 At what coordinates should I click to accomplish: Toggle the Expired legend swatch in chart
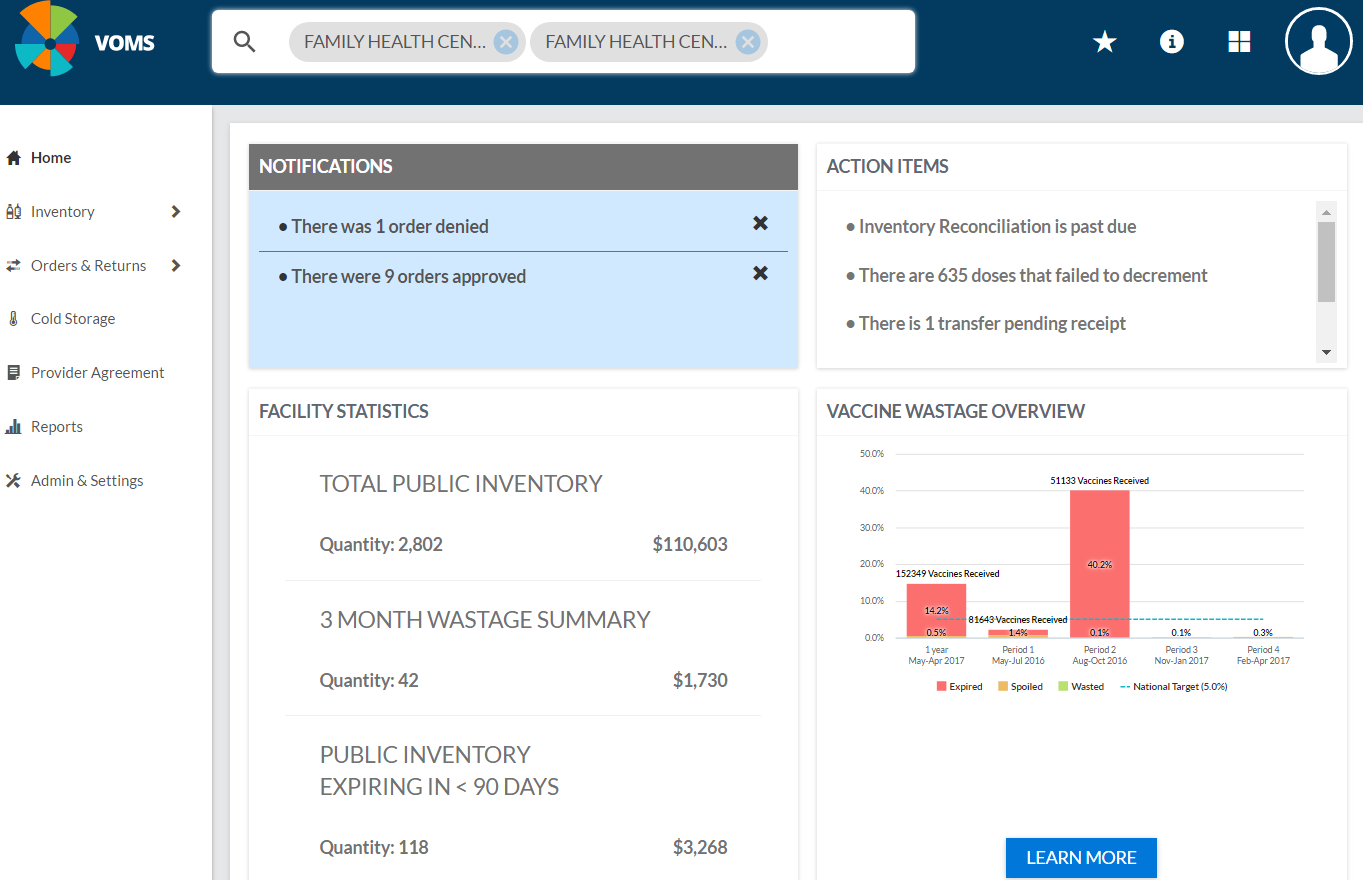941,687
